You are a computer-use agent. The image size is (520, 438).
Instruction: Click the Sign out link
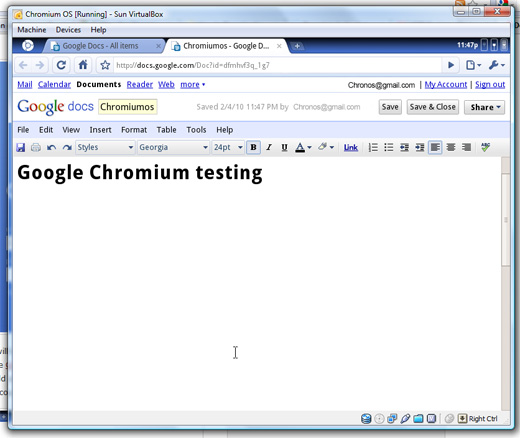point(490,85)
